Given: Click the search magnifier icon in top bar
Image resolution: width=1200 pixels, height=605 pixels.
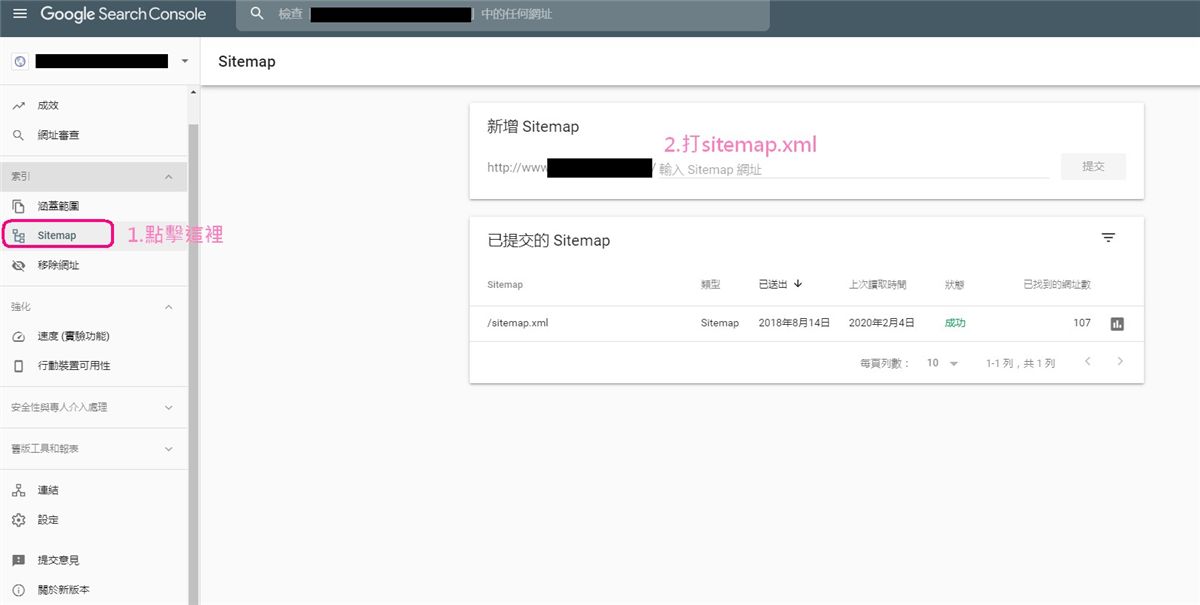Looking at the screenshot, I should tap(257, 14).
